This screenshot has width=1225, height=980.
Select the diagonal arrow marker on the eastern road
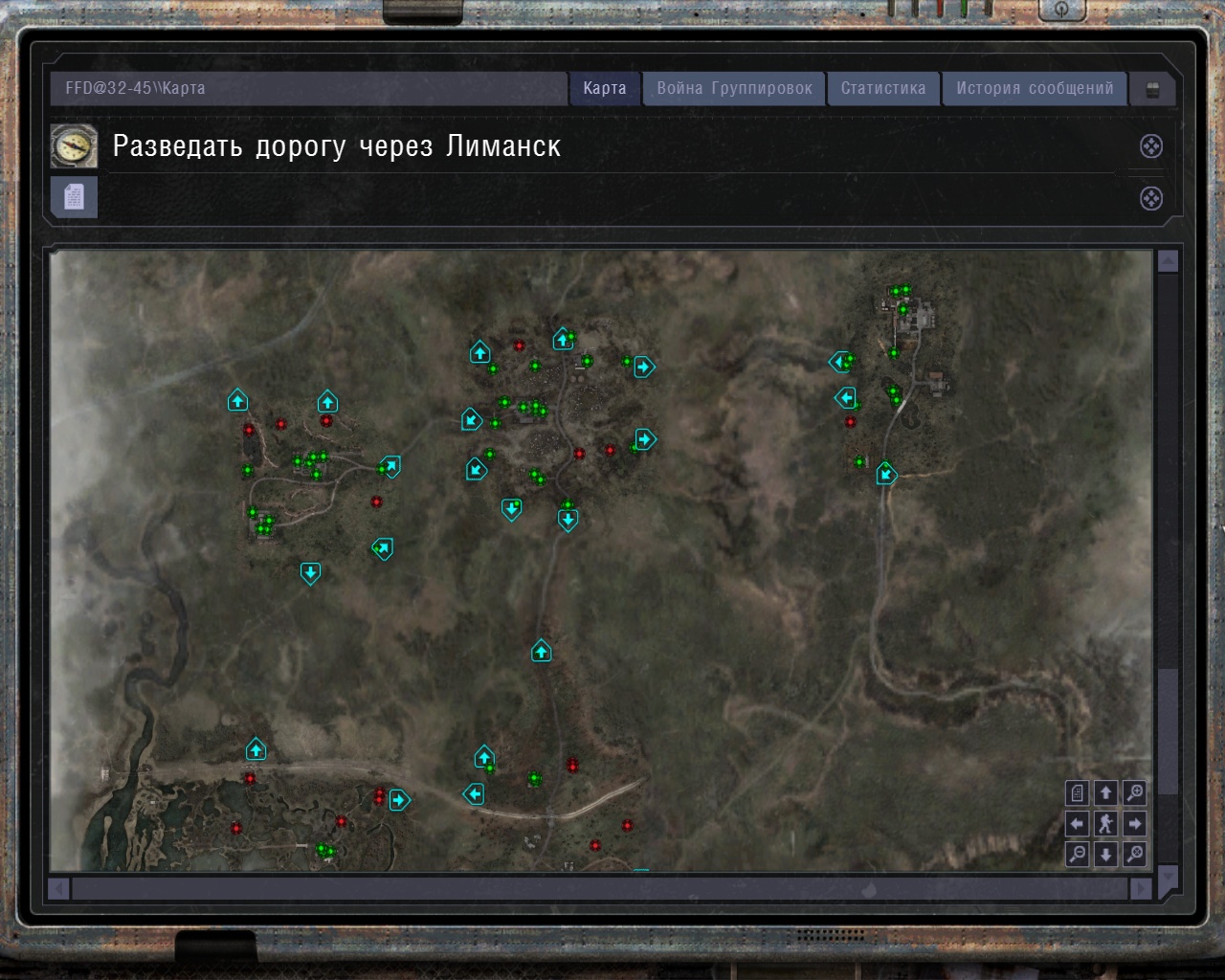click(x=886, y=472)
